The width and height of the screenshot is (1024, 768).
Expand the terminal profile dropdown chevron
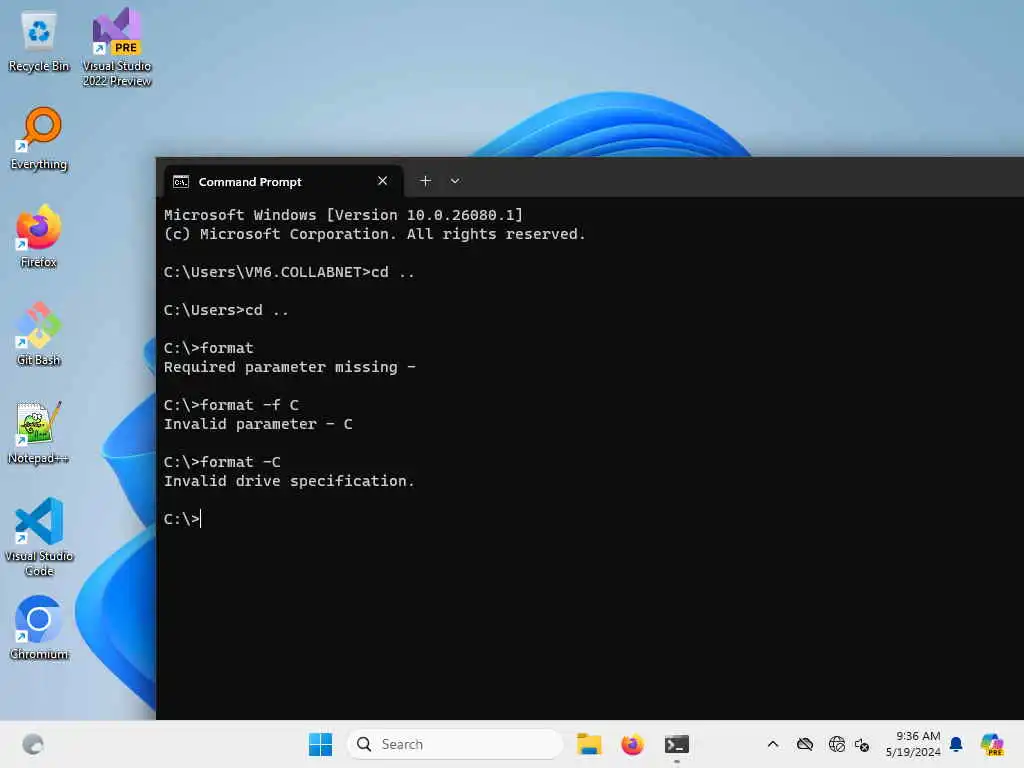coord(455,181)
